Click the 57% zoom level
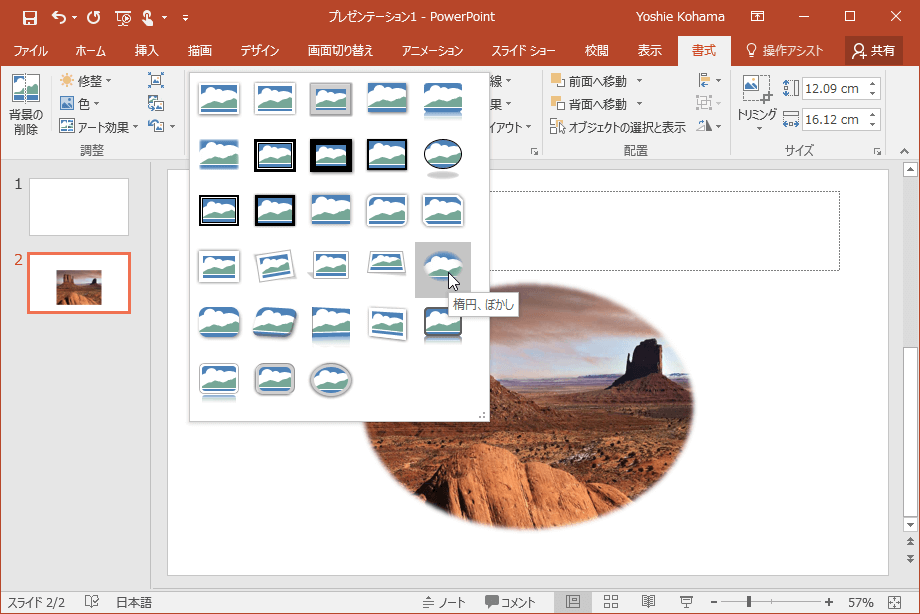This screenshot has height=614, width=920. click(860, 602)
